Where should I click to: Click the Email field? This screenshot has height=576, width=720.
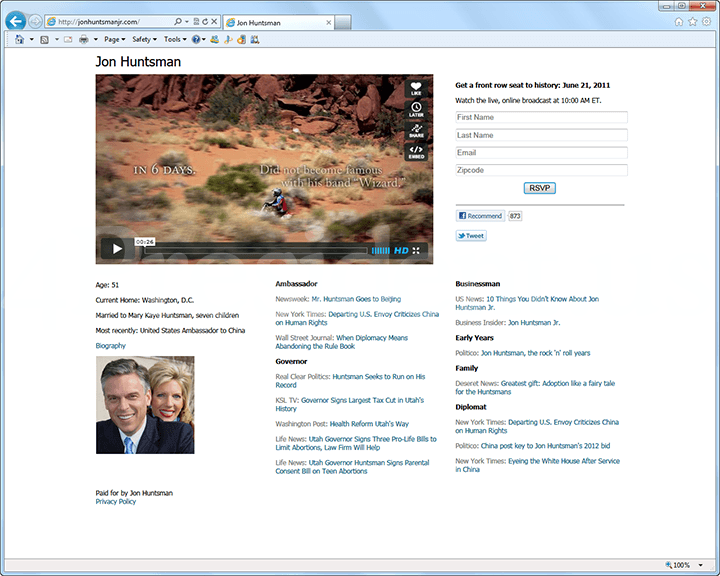pos(541,152)
